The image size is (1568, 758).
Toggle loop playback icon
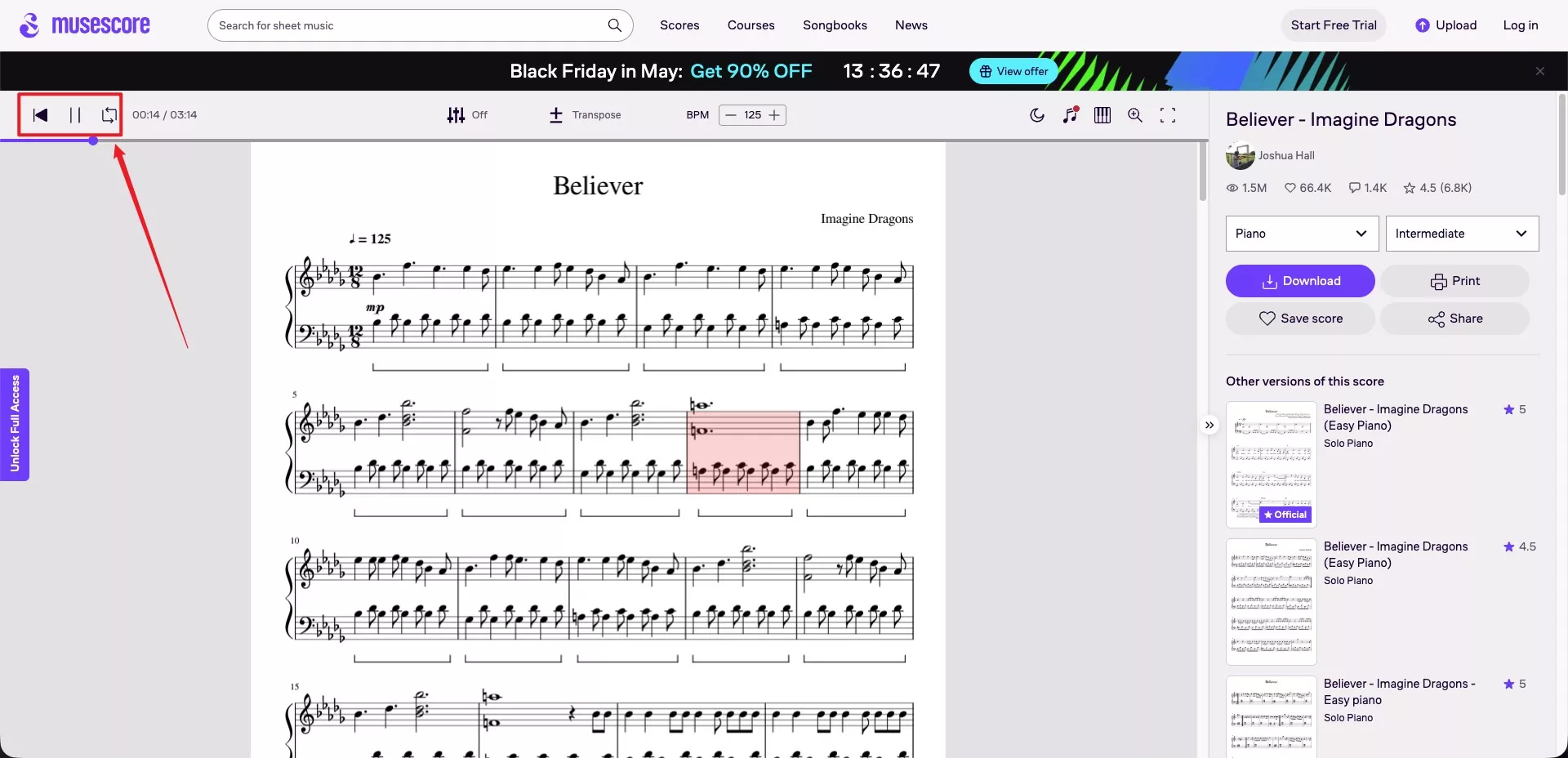pyautogui.click(x=109, y=115)
